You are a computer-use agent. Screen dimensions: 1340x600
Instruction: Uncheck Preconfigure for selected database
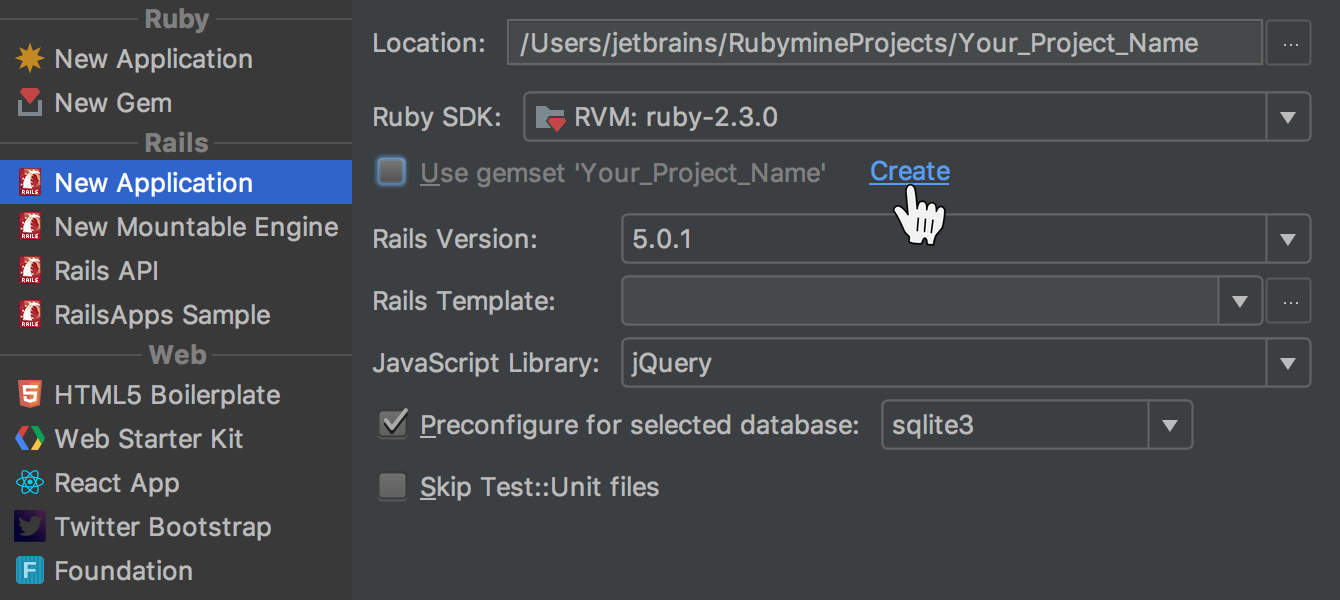click(x=392, y=424)
